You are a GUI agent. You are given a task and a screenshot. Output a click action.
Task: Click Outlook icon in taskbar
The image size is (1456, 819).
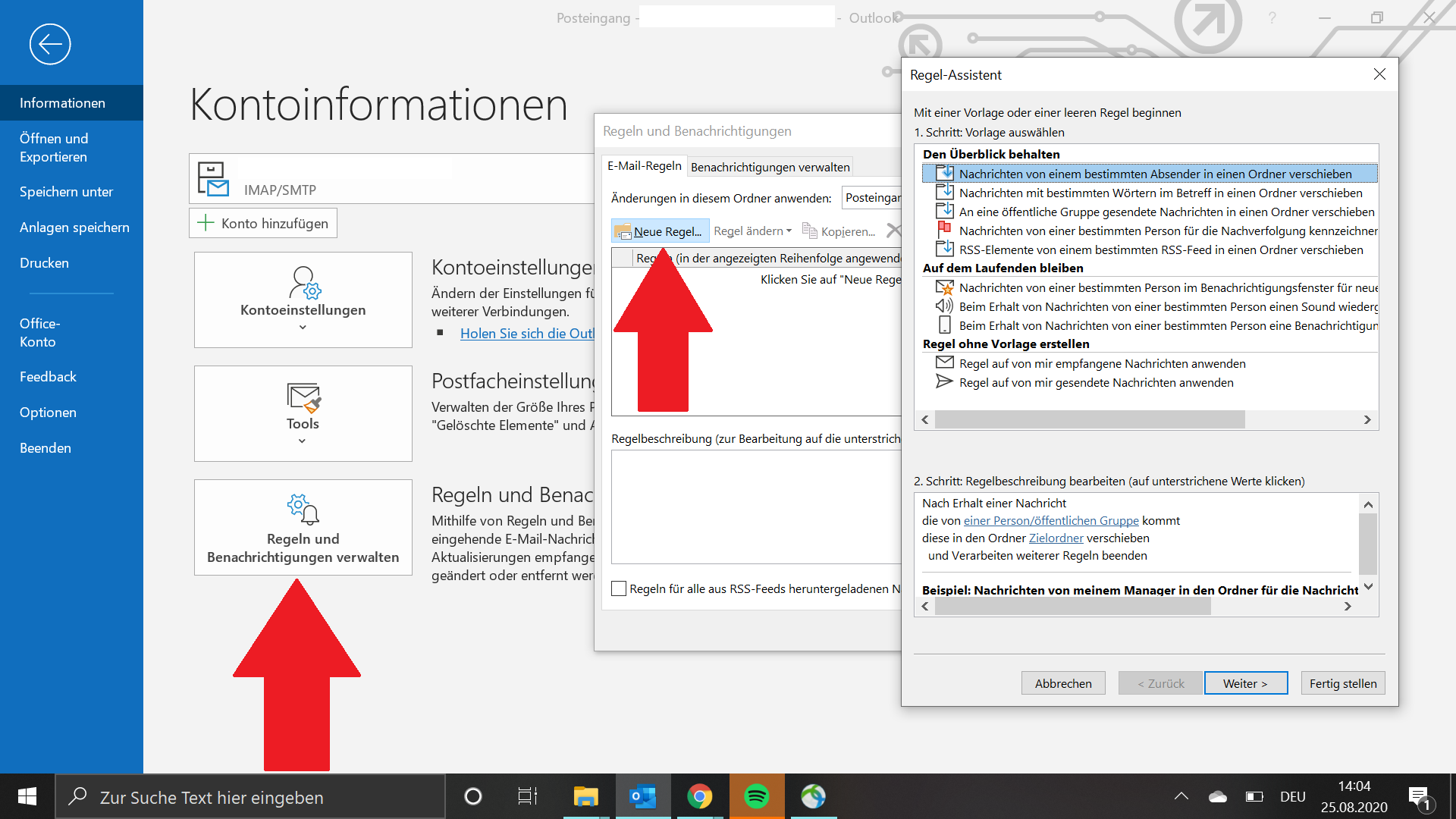coord(643,796)
